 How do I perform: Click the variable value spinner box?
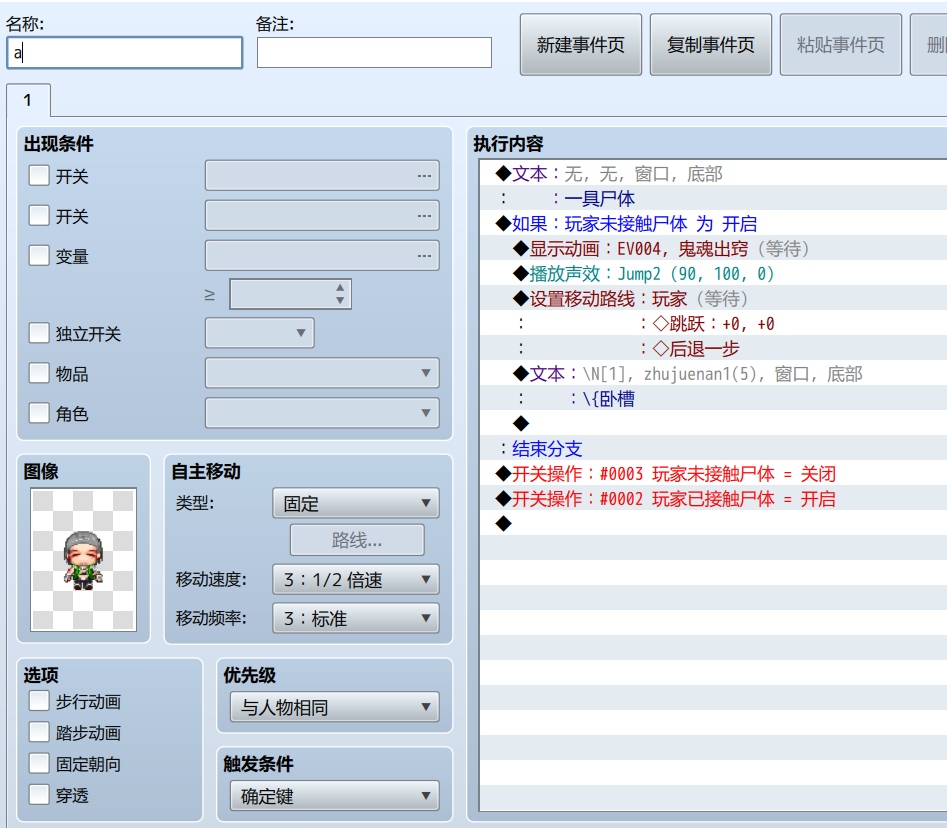point(290,294)
